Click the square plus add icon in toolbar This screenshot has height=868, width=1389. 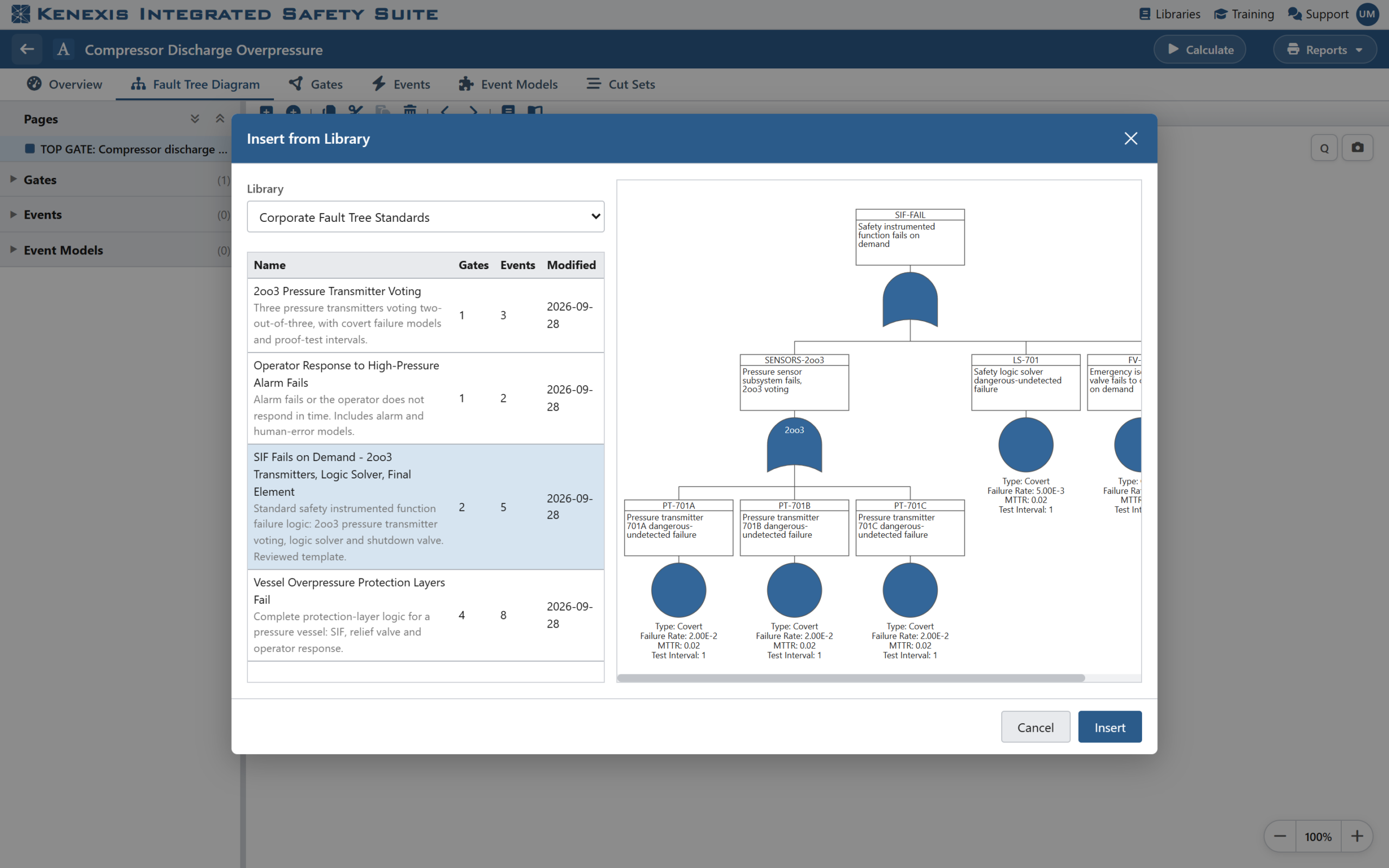266,110
